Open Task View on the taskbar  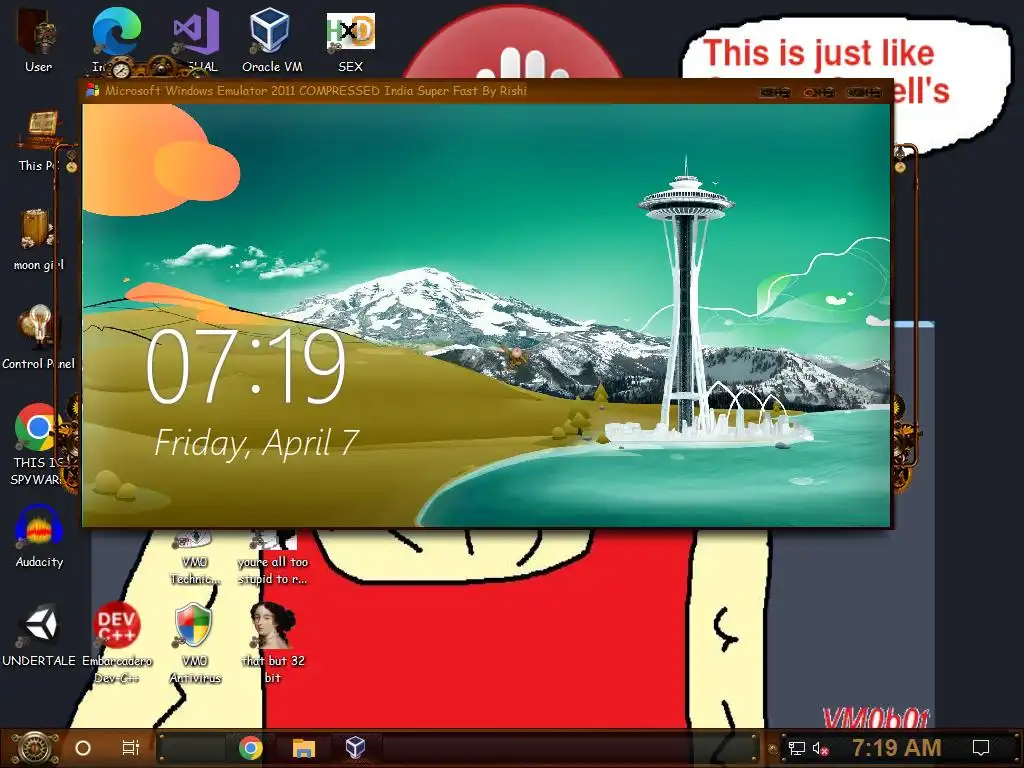point(131,748)
